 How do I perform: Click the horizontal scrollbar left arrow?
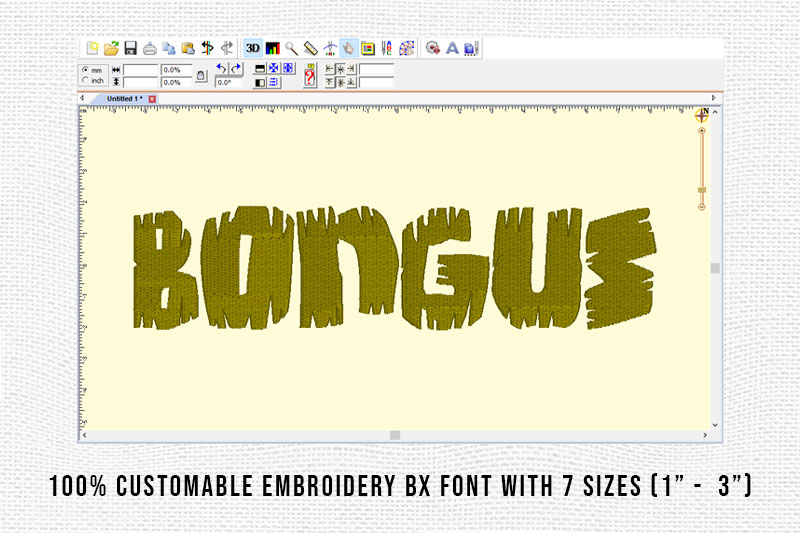85,435
